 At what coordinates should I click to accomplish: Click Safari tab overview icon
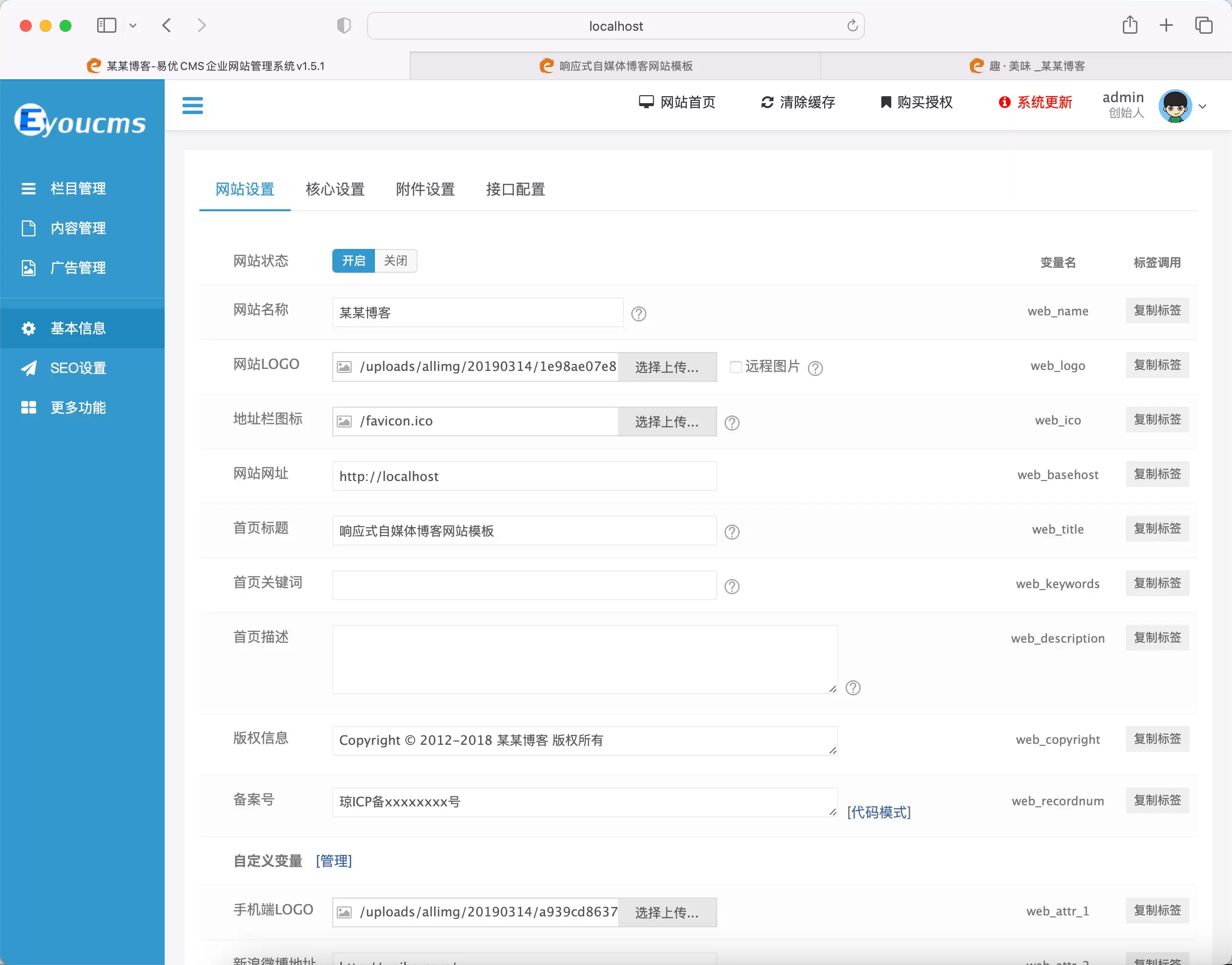pyautogui.click(x=1204, y=25)
